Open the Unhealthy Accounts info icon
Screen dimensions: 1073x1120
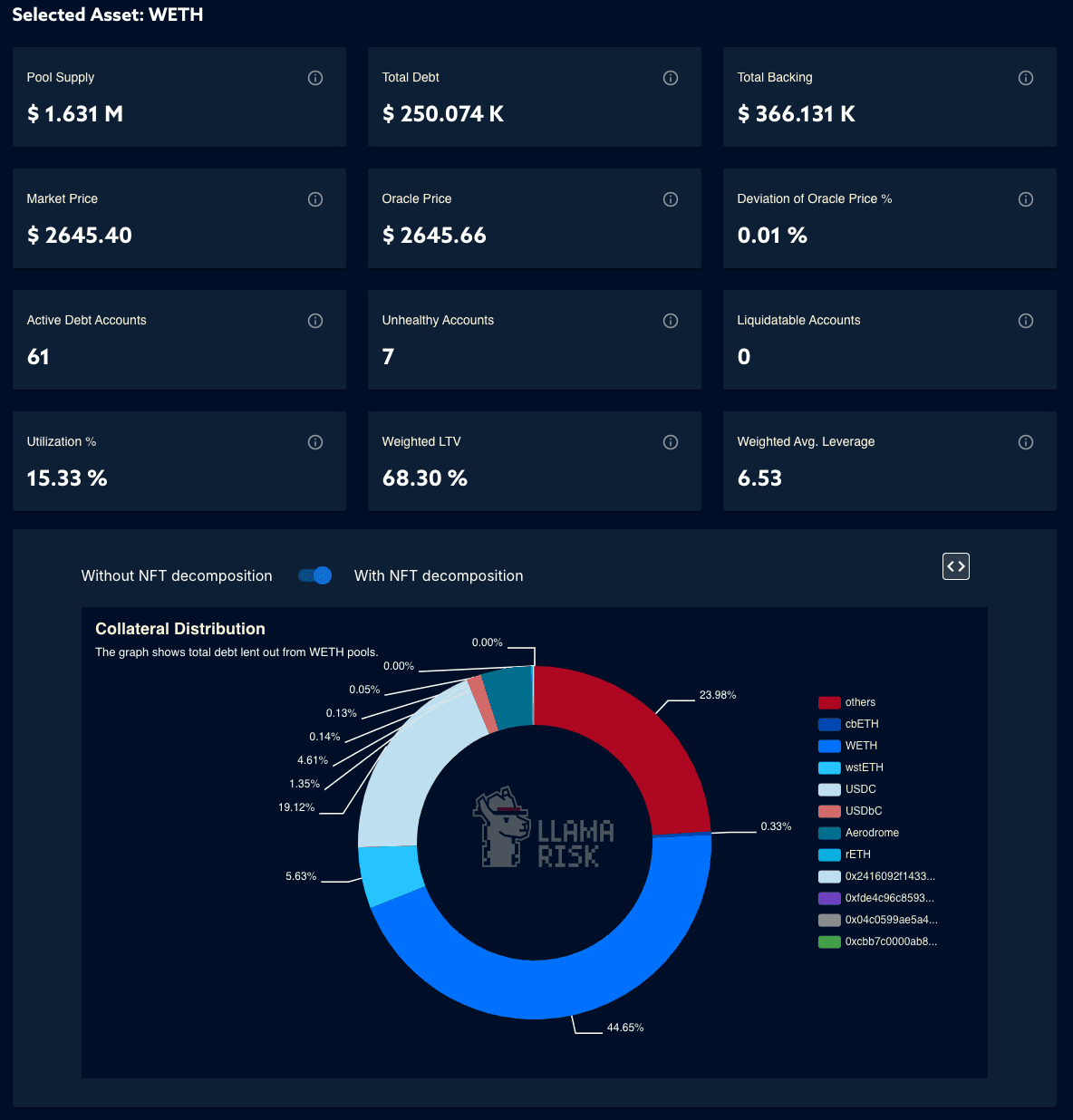(671, 321)
